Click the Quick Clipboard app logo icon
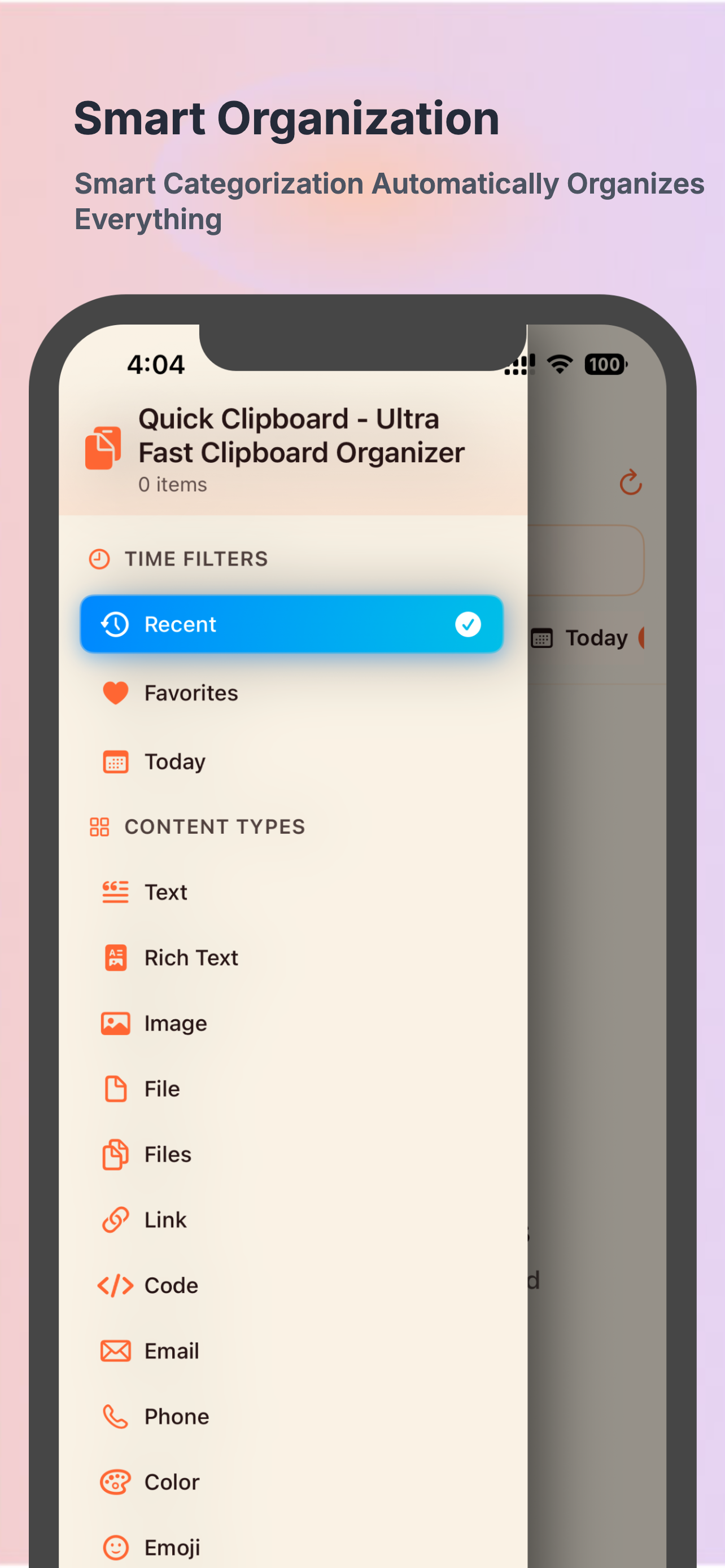The width and height of the screenshot is (725, 1568). click(103, 448)
